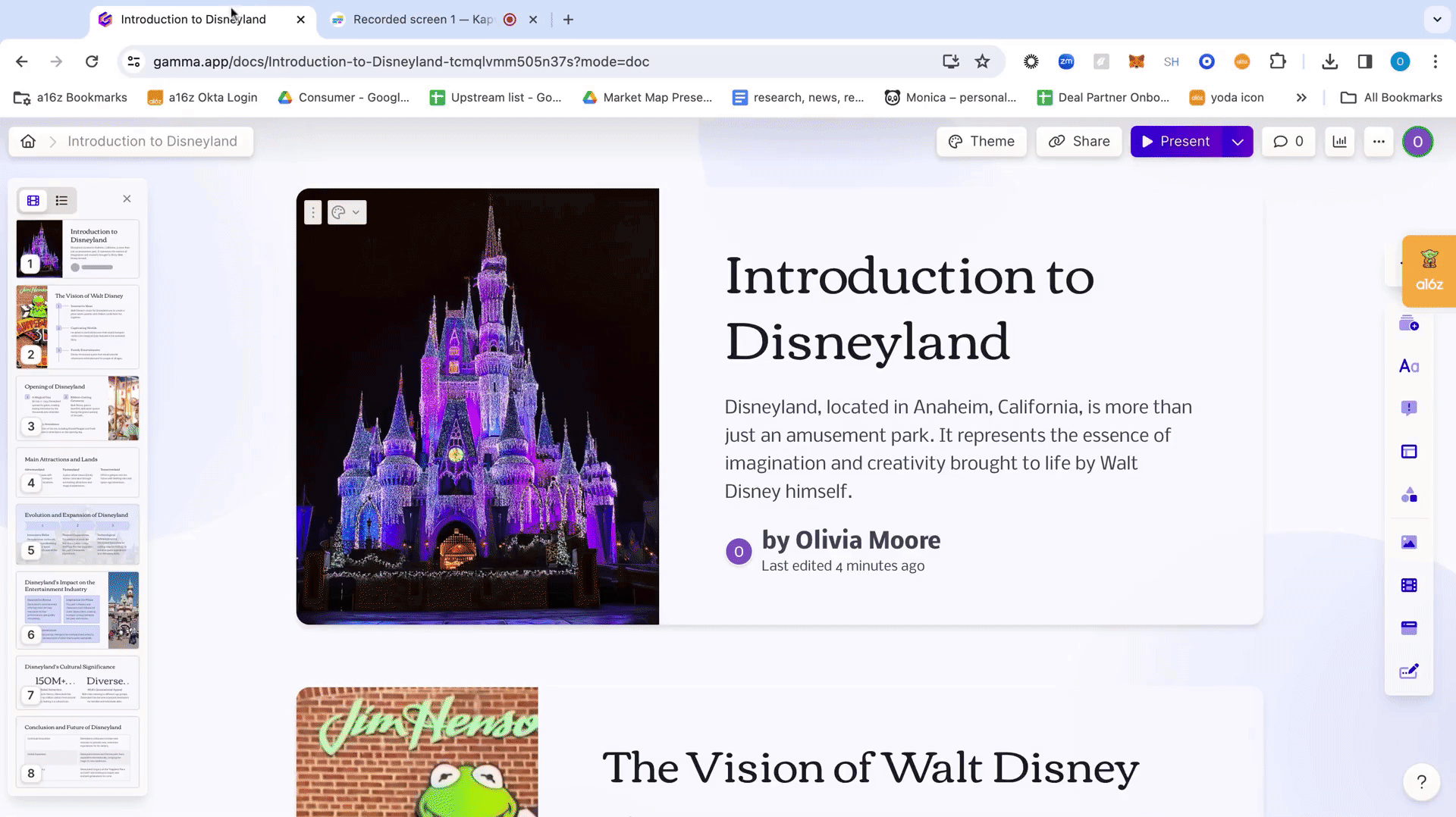
Task: Open the layout templates panel
Action: [x=1409, y=452]
